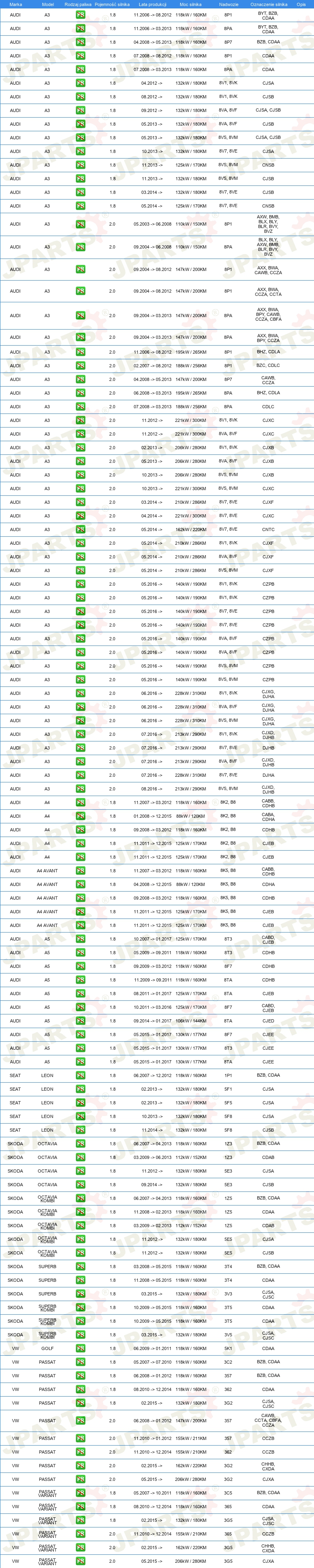Click fuel icon in SEAT LEON 11.2014 row
Image resolution: width=314 pixels, height=1568 pixels.
pos(80,1130)
